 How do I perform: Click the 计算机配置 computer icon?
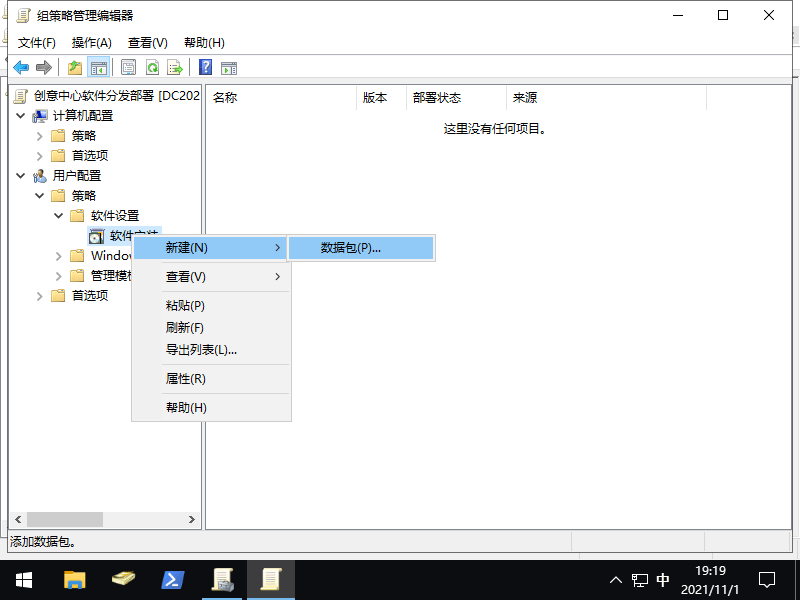40,116
